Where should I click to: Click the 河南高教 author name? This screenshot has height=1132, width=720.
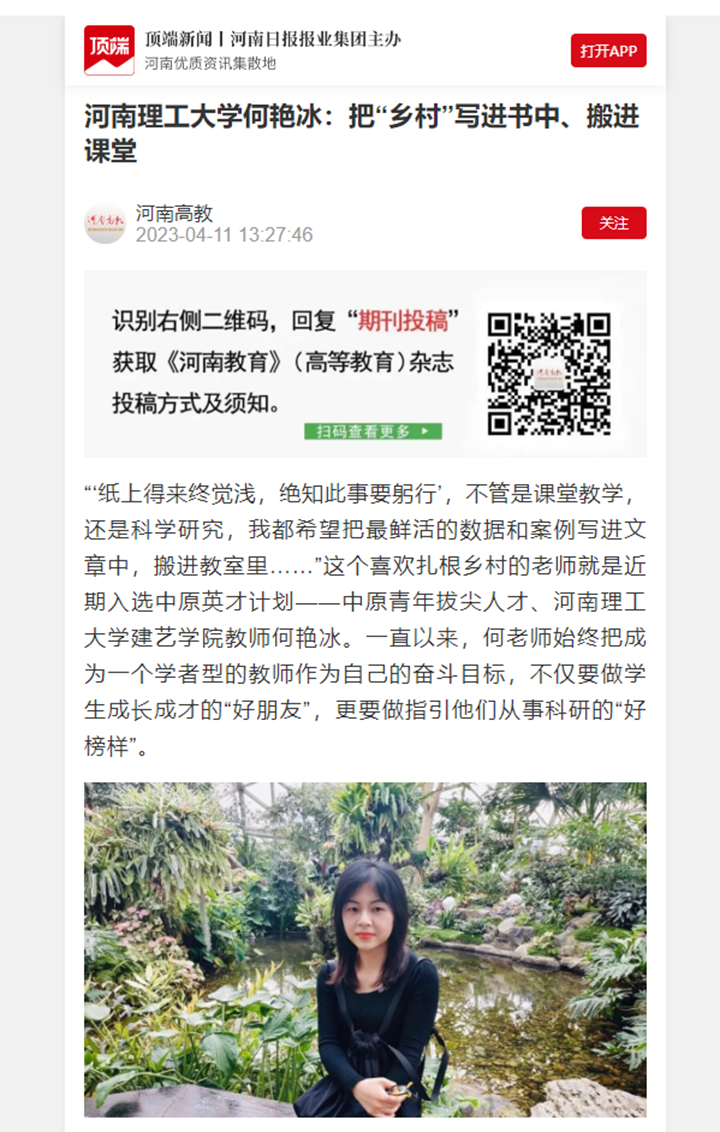point(174,213)
